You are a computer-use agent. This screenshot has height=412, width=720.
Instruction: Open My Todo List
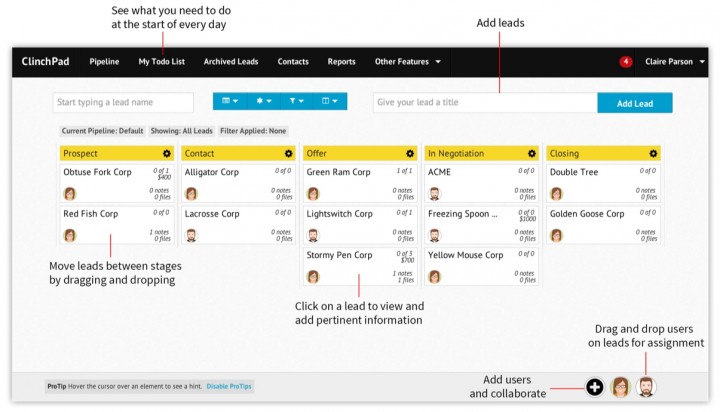[162, 62]
